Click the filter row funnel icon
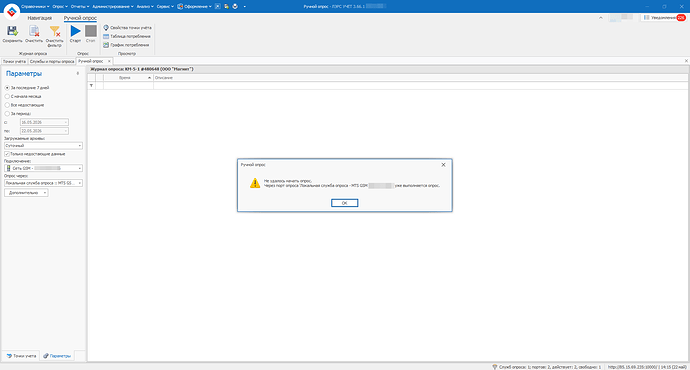 coord(92,86)
